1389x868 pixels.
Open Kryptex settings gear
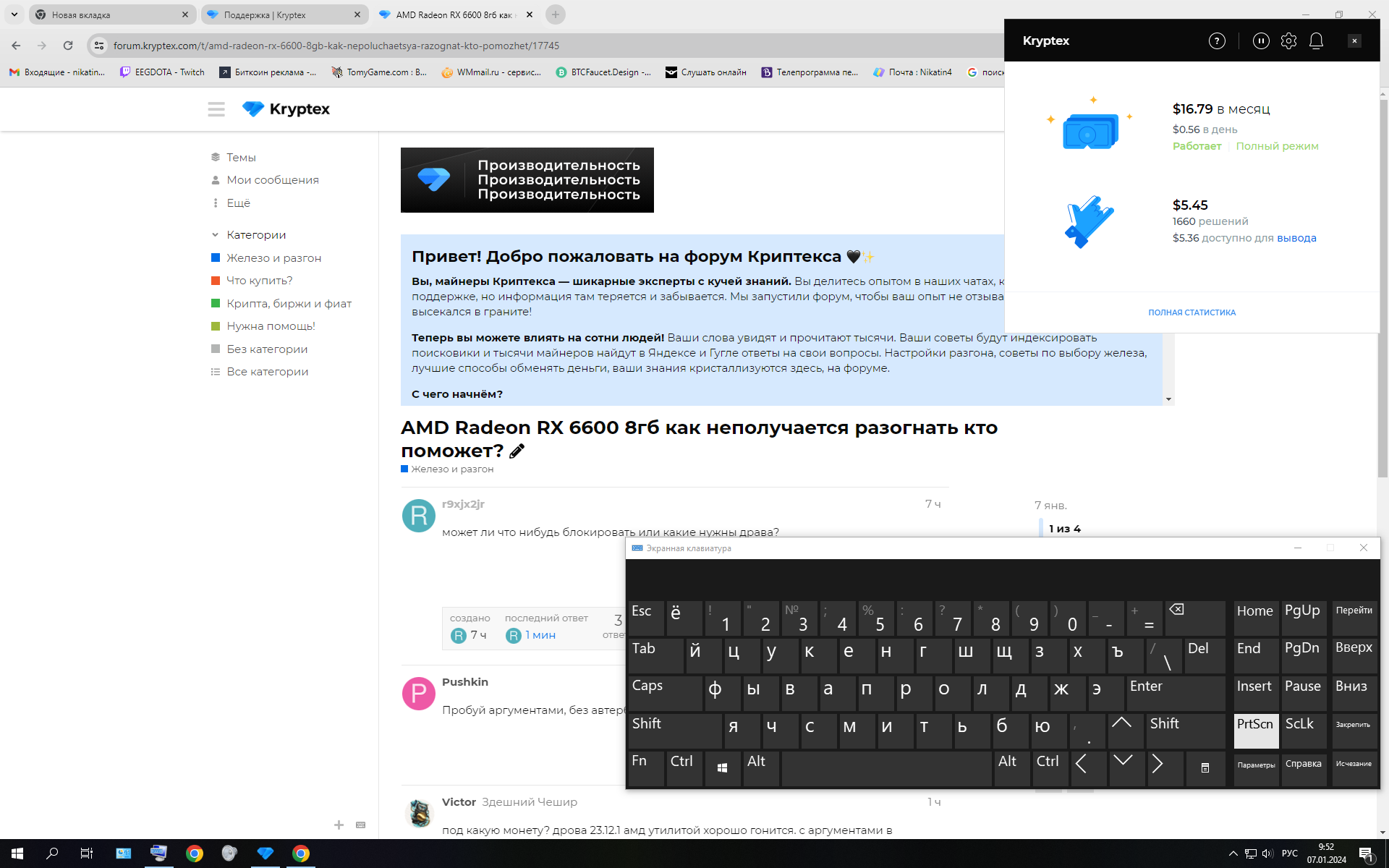(1288, 41)
